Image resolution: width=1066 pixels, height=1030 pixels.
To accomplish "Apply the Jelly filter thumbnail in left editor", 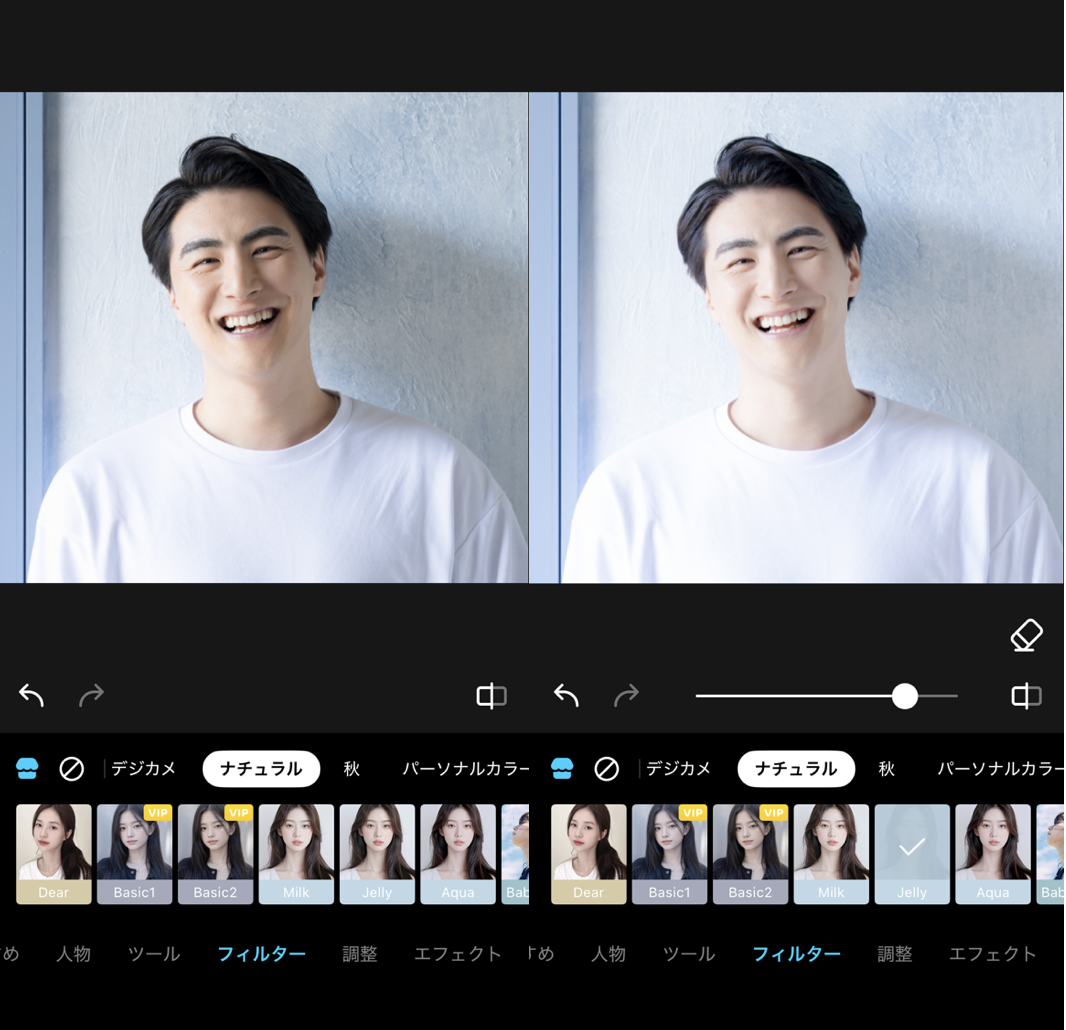I will tap(377, 853).
